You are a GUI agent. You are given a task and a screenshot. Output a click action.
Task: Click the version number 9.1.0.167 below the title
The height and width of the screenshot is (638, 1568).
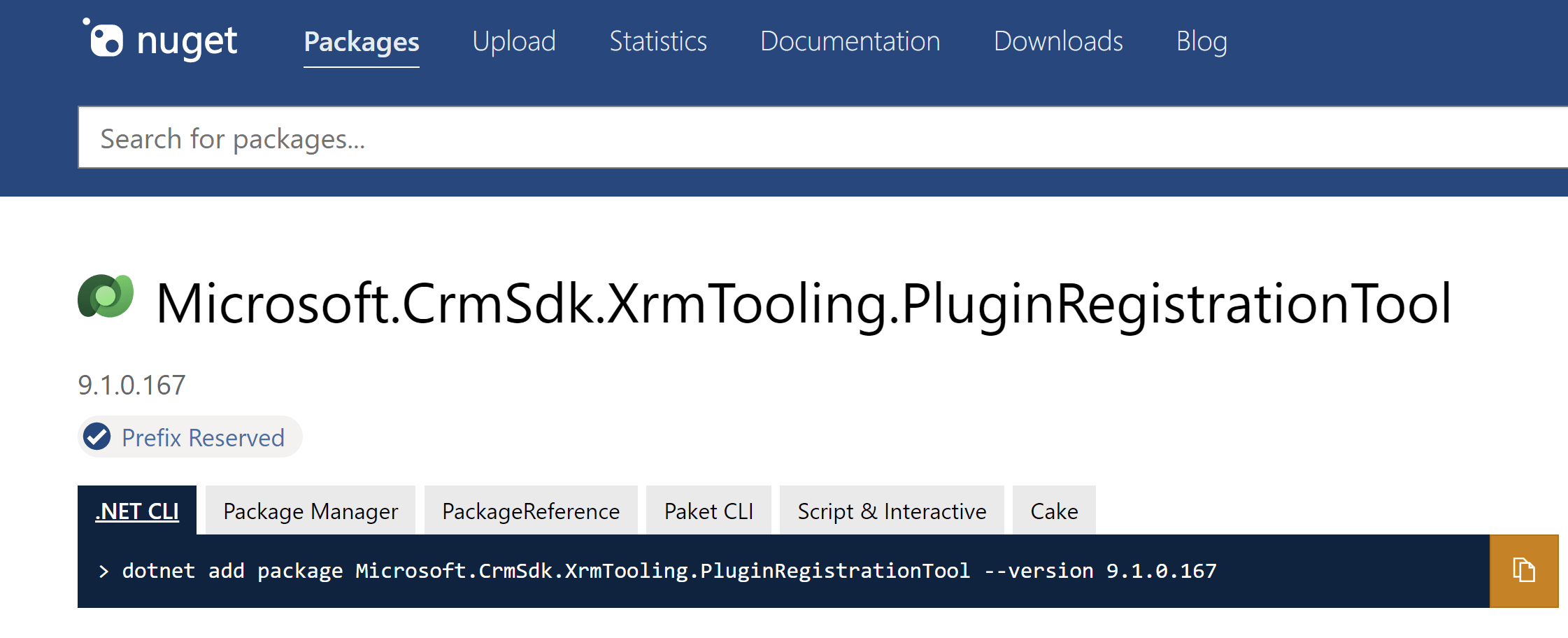click(x=131, y=385)
